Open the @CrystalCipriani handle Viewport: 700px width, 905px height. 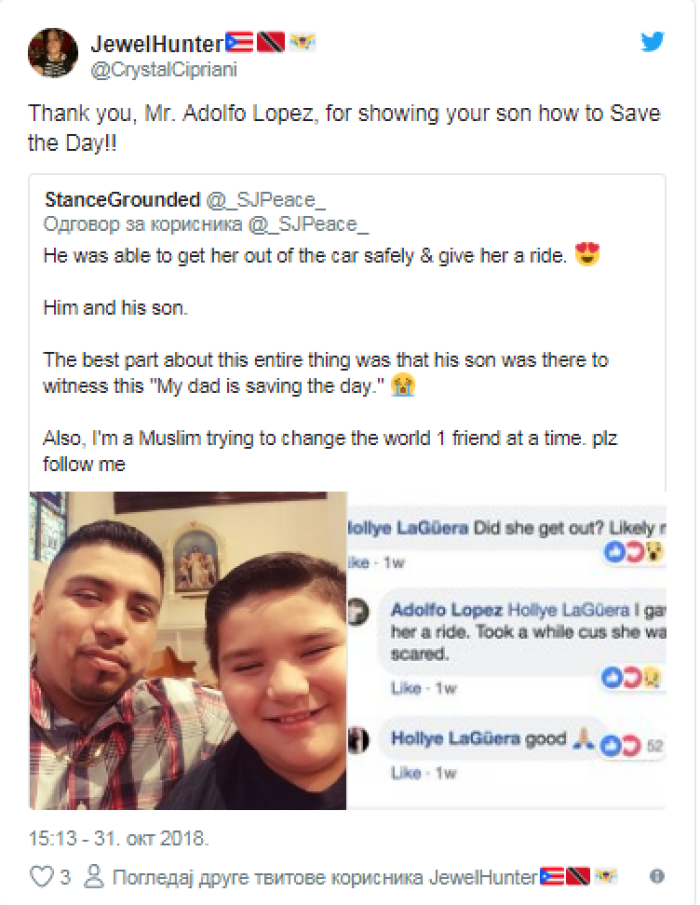[x=164, y=70]
